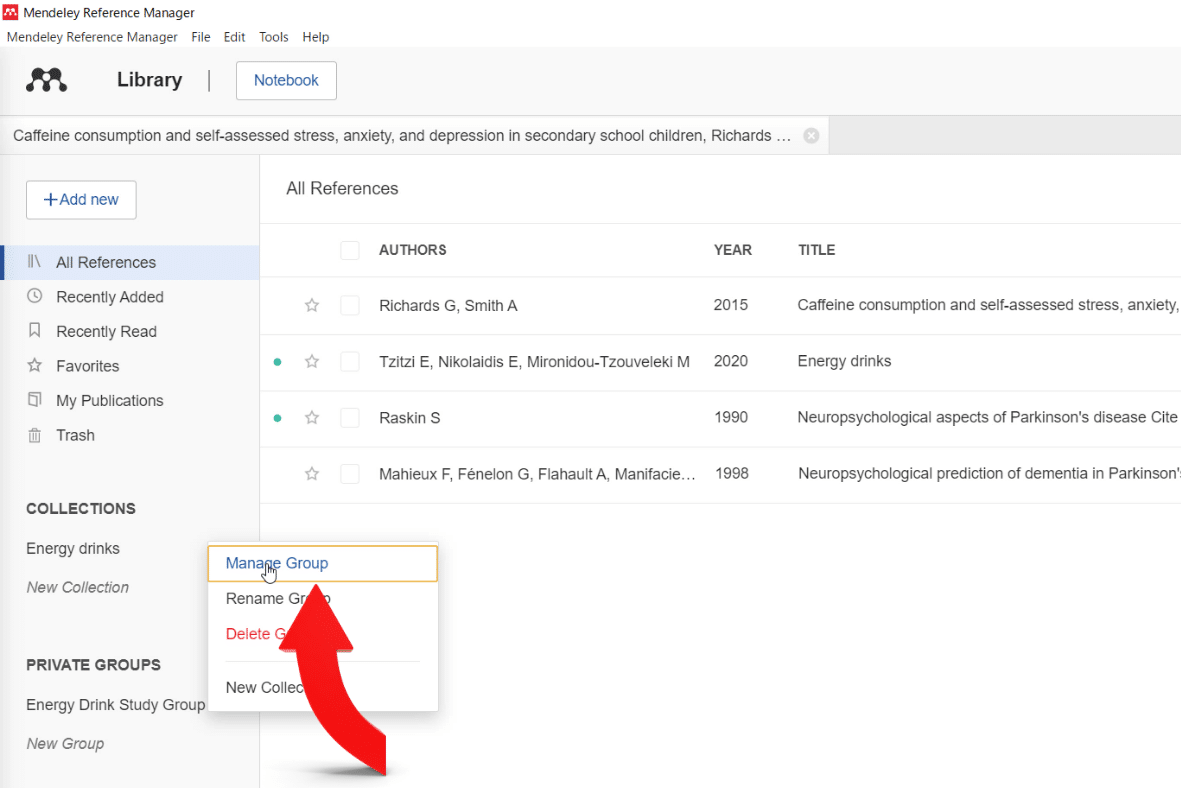
Task: Open the Edit menu
Action: tap(234, 37)
